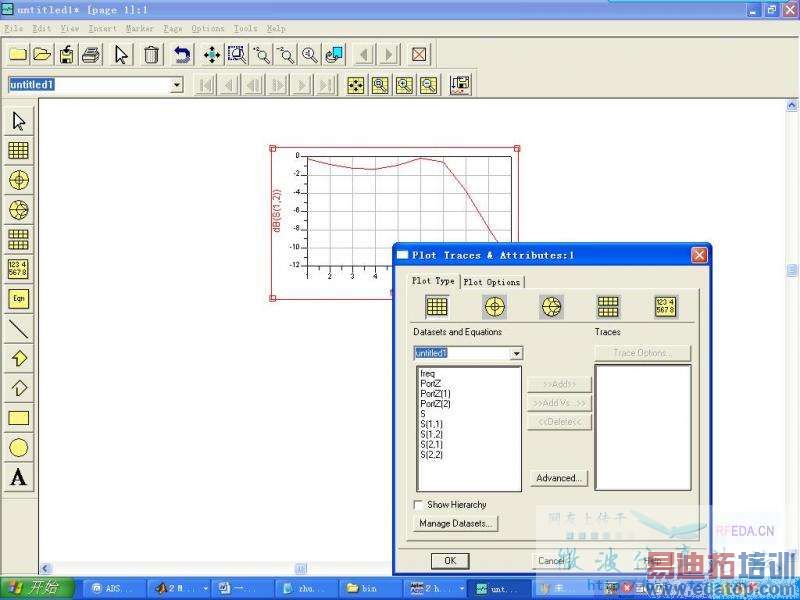The height and width of the screenshot is (600, 800).
Task: Open the View menu
Action: point(70,29)
